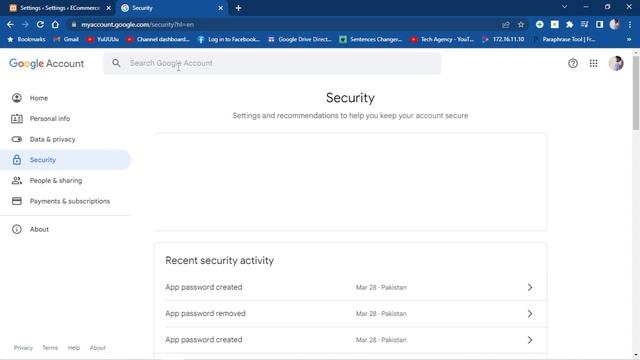The image size is (640, 360).
Task: Click the About info icon
Action: [17, 229]
